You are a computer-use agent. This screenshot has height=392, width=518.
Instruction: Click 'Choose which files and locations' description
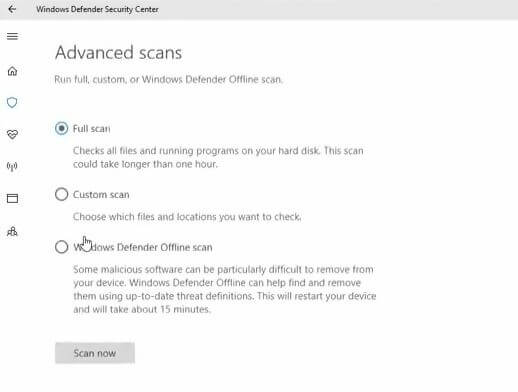pos(187,217)
